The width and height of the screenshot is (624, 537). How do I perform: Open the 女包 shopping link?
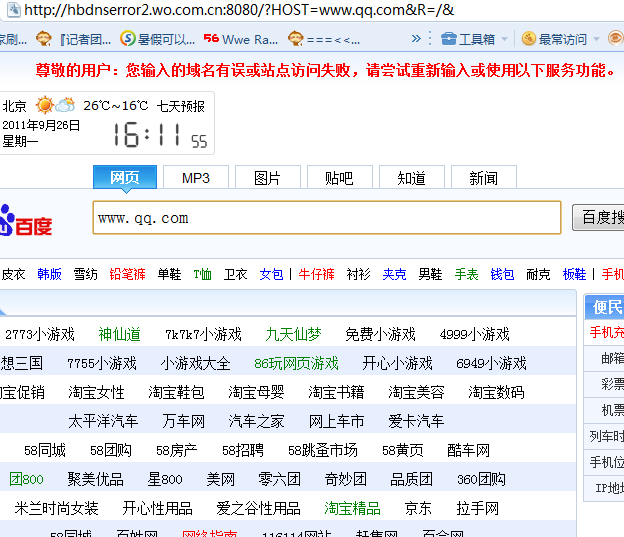(x=271, y=274)
